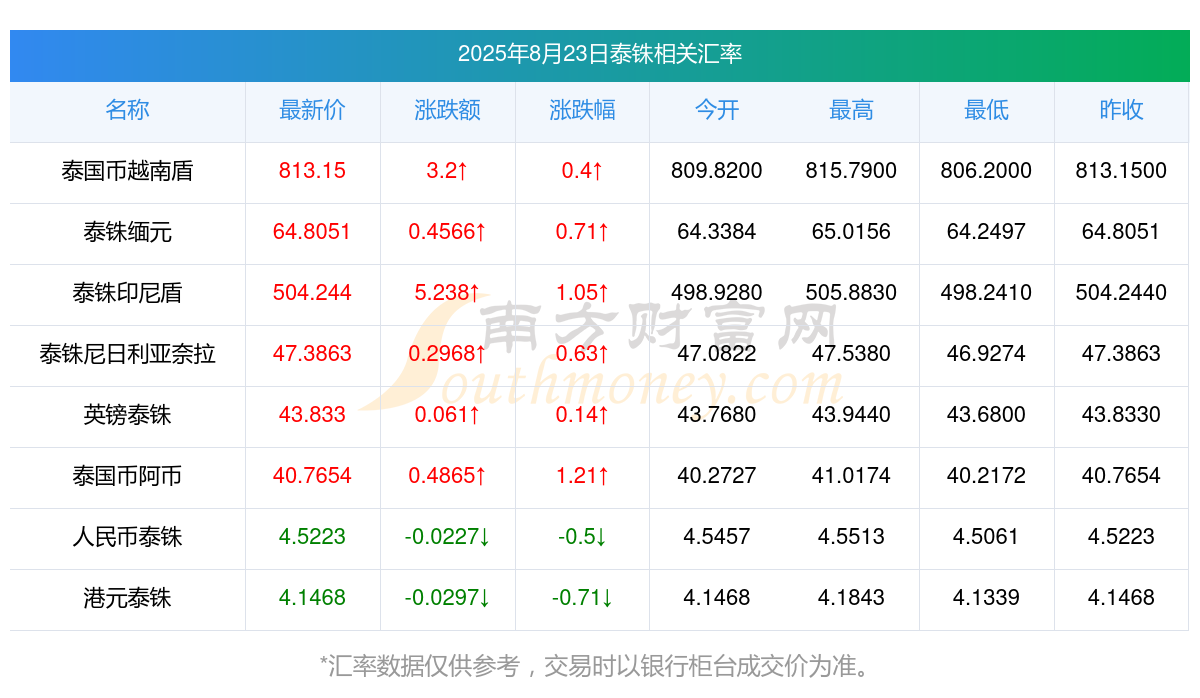Select latest price 40.7654 in red
The image size is (1200, 698).
312,476
